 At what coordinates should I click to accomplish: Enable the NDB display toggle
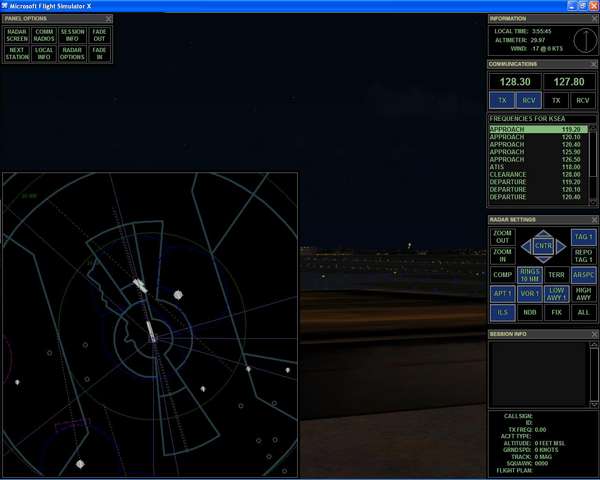click(529, 313)
